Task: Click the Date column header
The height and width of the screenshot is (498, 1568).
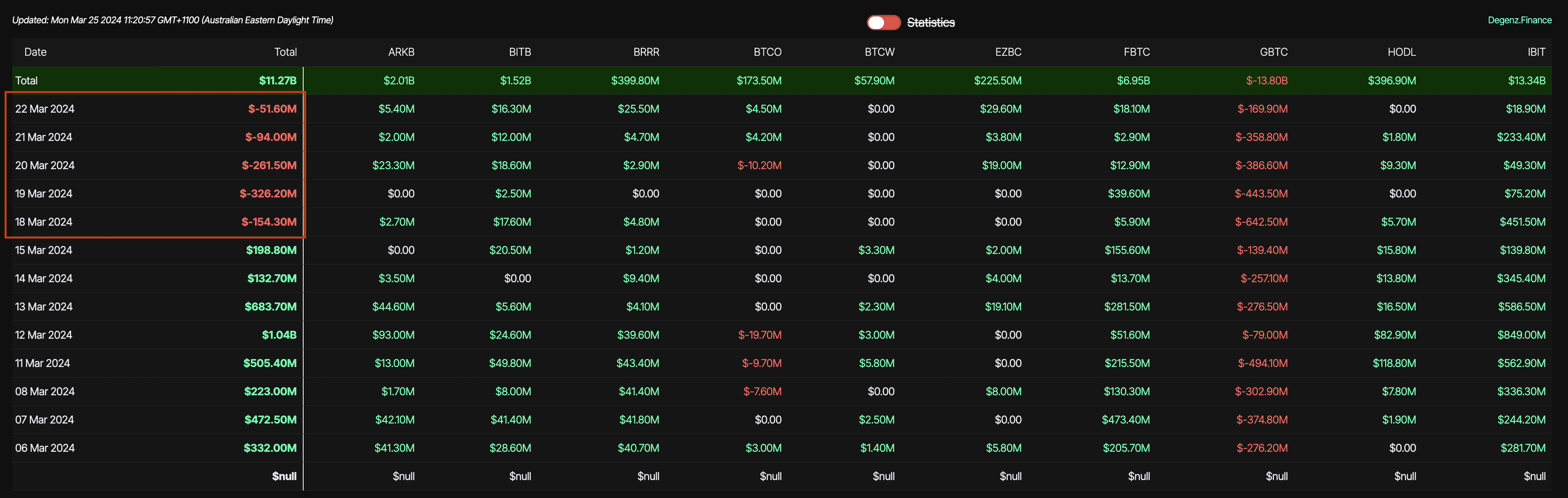Action: 35,52
